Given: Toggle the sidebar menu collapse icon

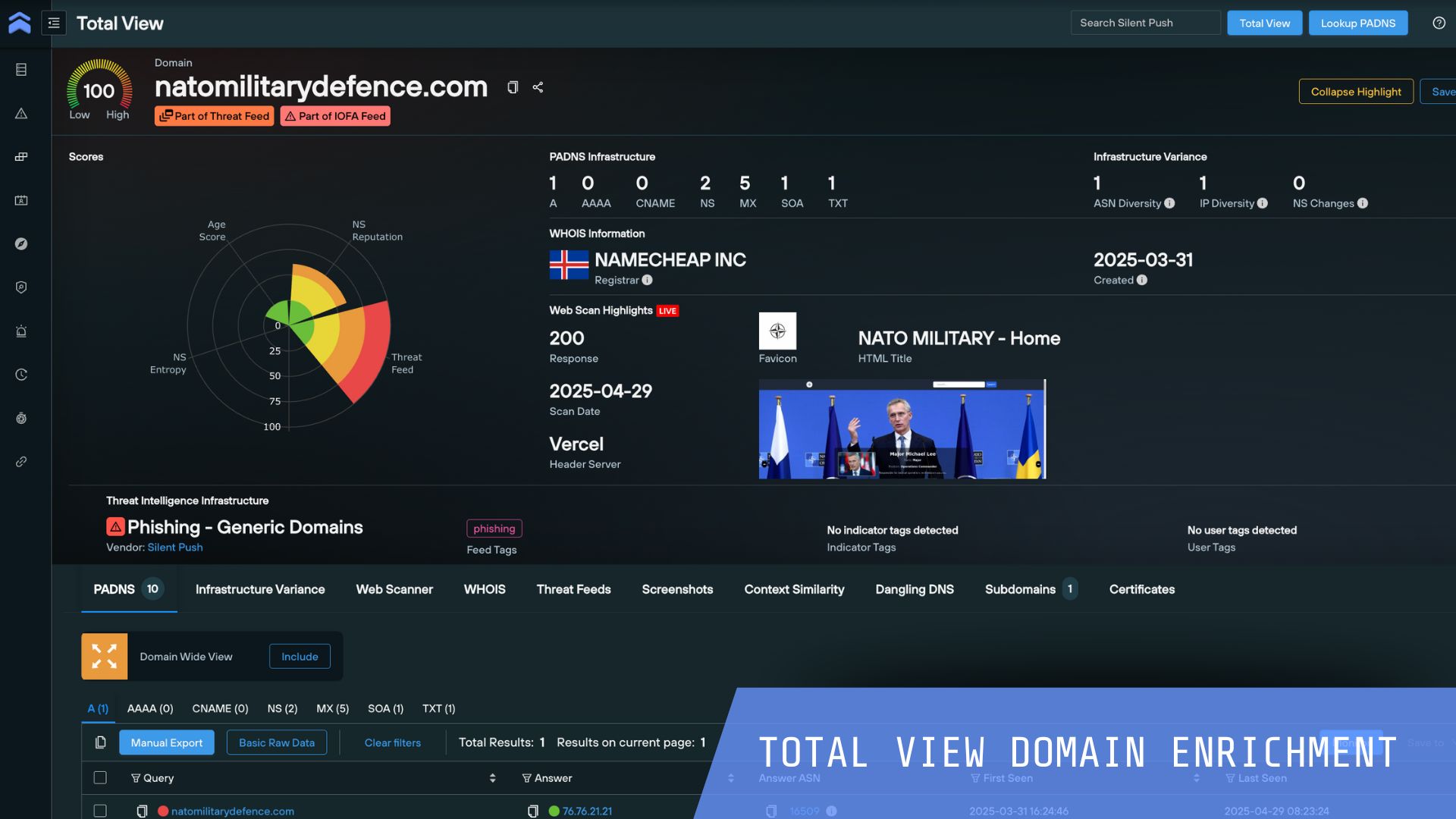Looking at the screenshot, I should coord(54,23).
